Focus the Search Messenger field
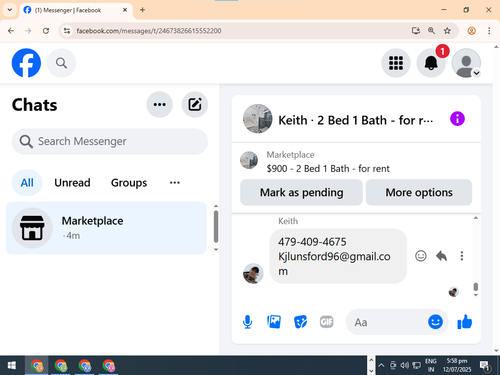The height and width of the screenshot is (375, 500). click(110, 141)
